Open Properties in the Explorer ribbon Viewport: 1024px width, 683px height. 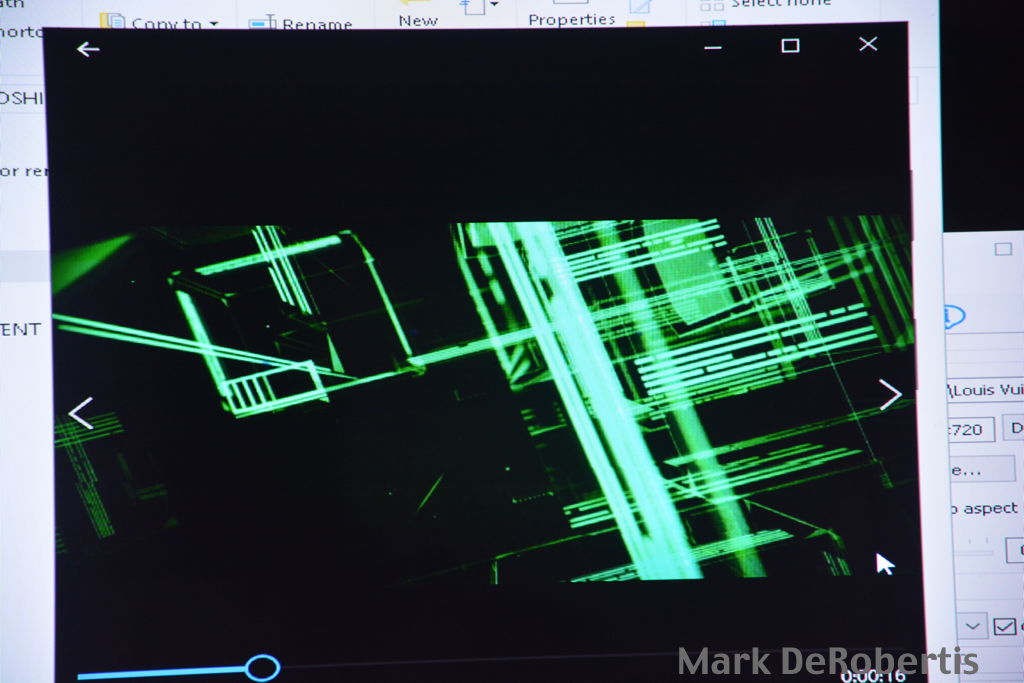click(571, 18)
